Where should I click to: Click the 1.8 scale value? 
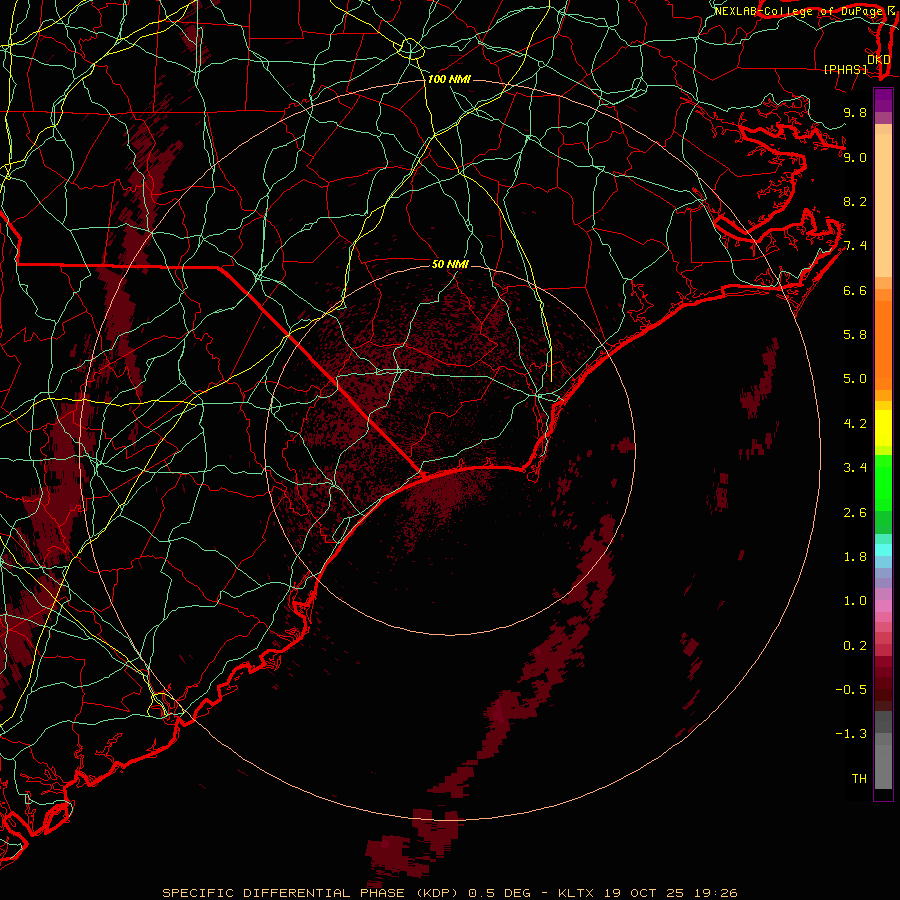pyautogui.click(x=855, y=557)
